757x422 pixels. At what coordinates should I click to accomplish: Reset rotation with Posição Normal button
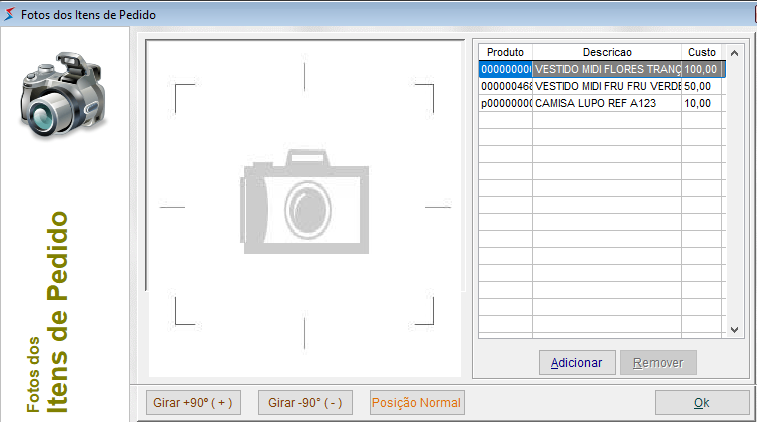click(x=416, y=403)
